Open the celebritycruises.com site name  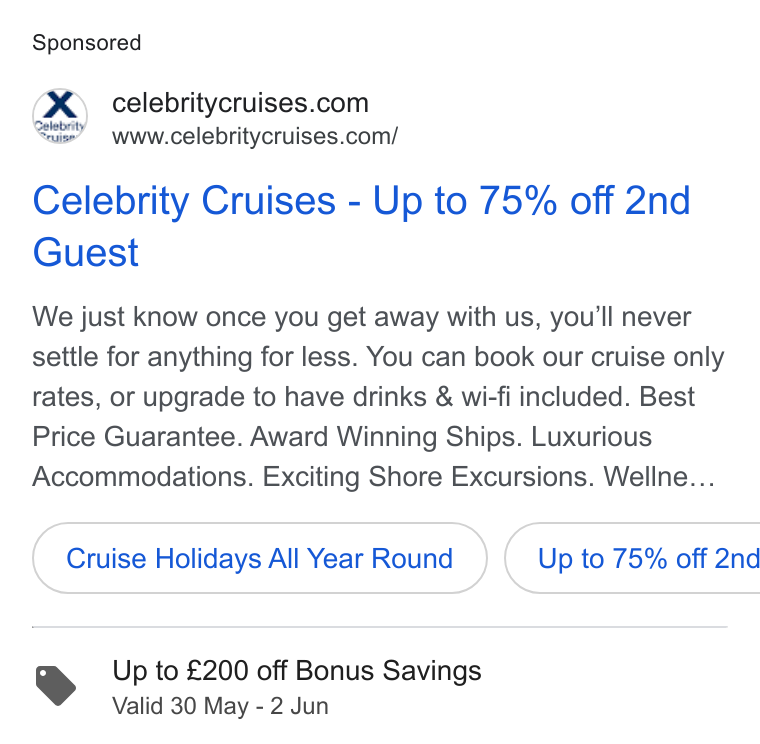(240, 103)
